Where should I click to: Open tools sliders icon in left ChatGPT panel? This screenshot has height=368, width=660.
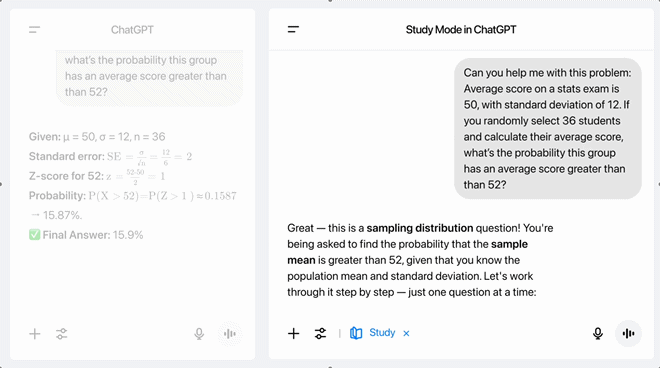[x=61, y=334]
